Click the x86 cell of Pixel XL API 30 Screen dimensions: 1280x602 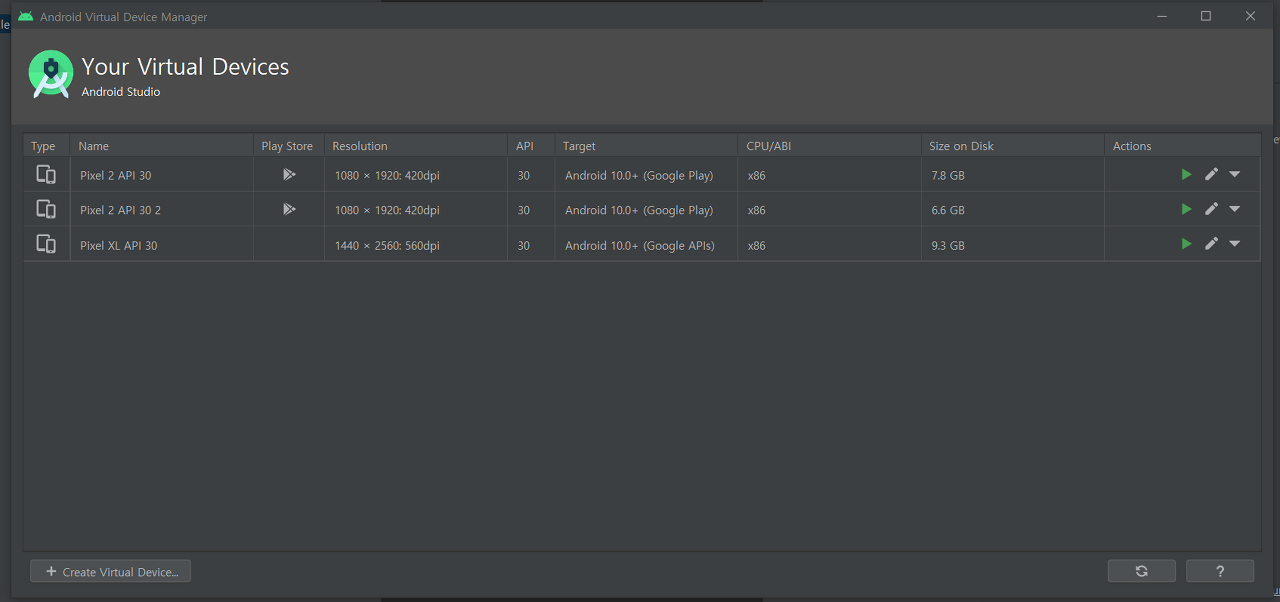pos(830,244)
